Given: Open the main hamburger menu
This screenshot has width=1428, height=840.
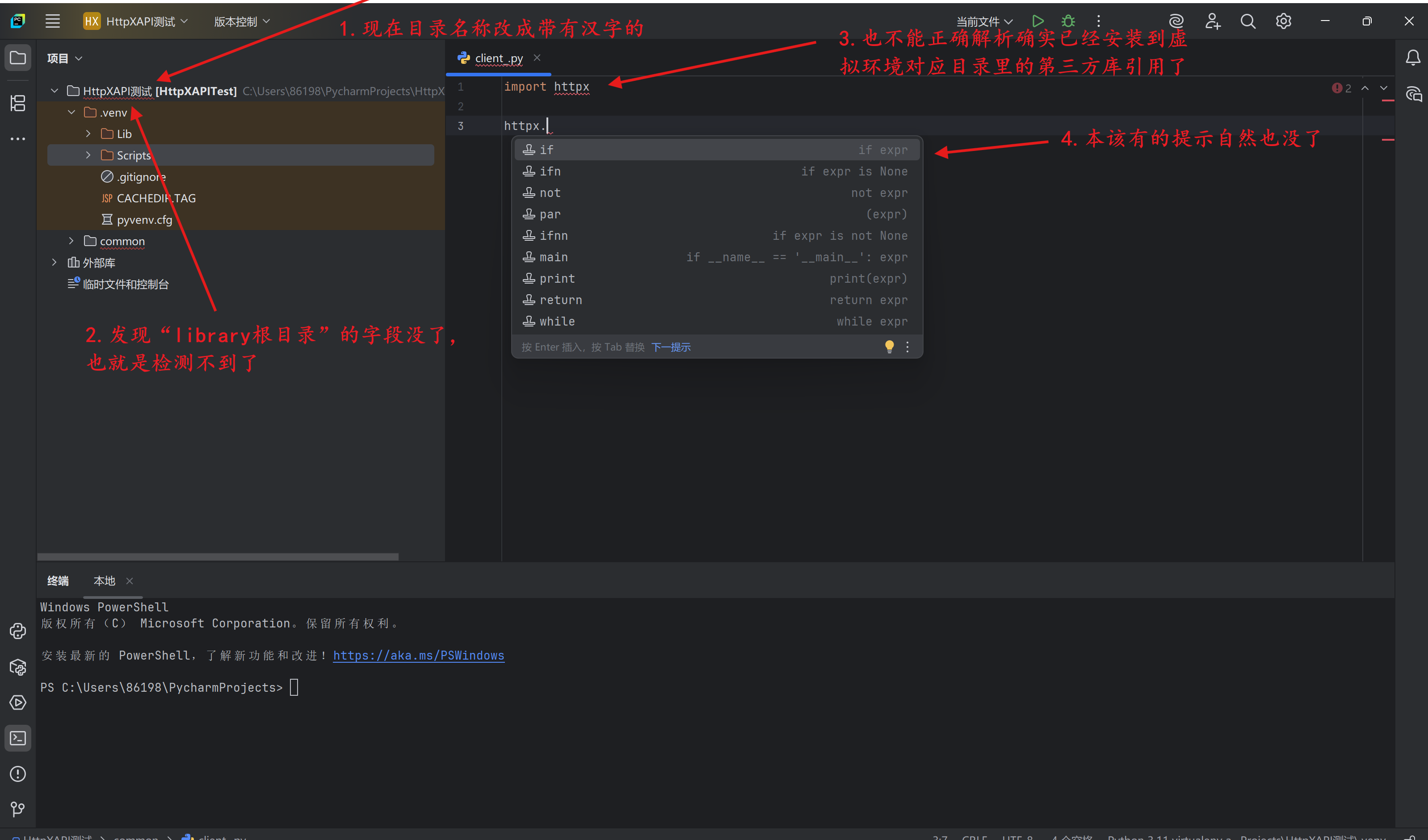Looking at the screenshot, I should pos(52,21).
